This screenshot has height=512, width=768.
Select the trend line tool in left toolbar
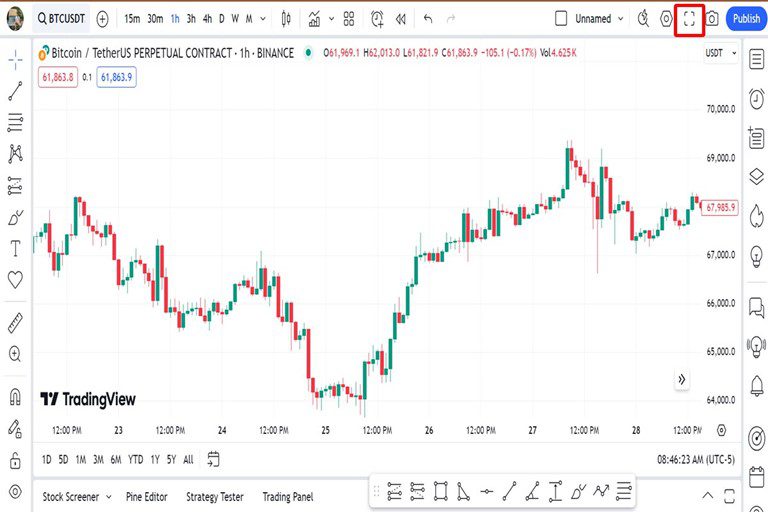15,91
